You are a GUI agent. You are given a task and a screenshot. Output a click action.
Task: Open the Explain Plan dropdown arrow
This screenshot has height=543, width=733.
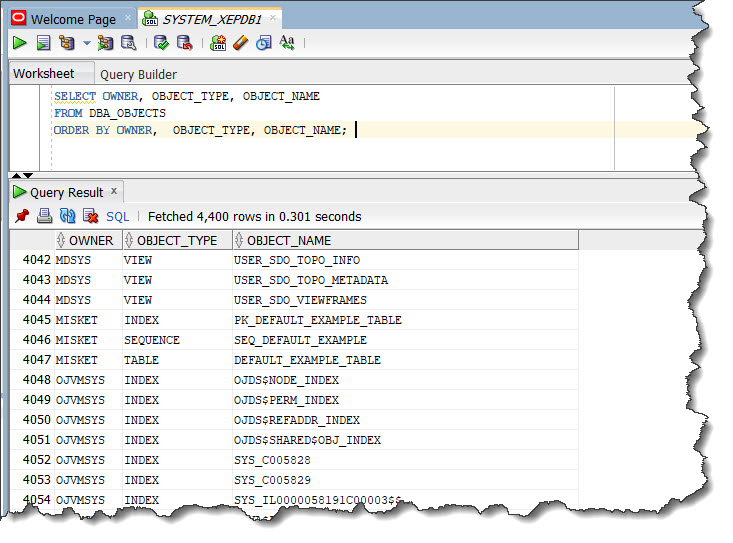(86, 43)
